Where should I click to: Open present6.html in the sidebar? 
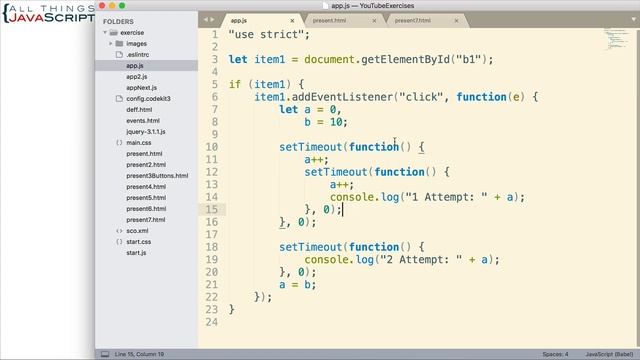point(146,209)
